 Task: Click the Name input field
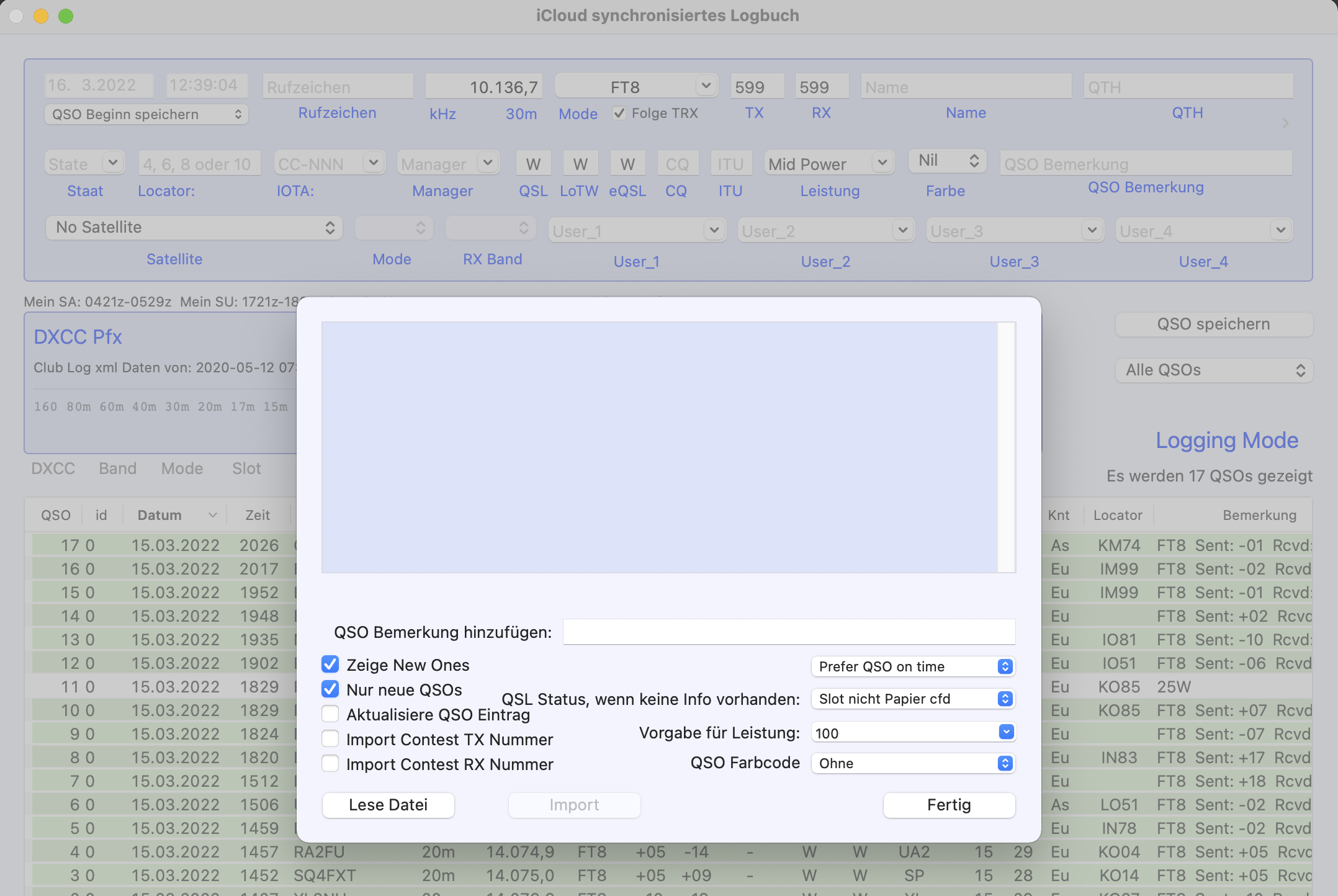(x=966, y=86)
